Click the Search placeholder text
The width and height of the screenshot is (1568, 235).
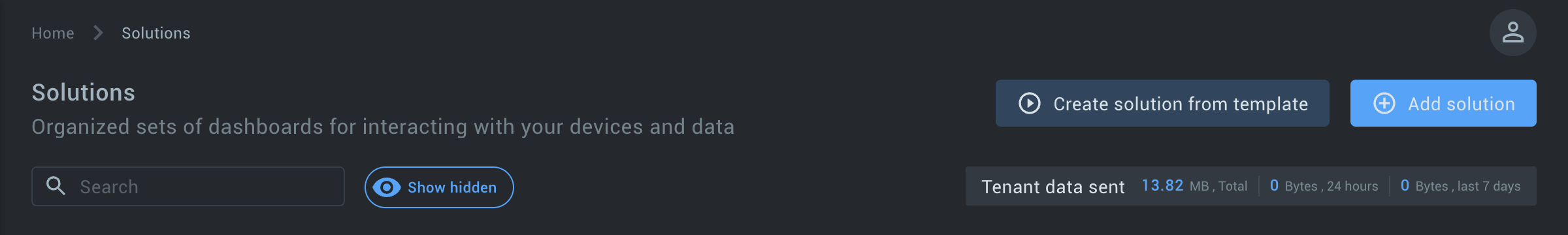[x=109, y=187]
